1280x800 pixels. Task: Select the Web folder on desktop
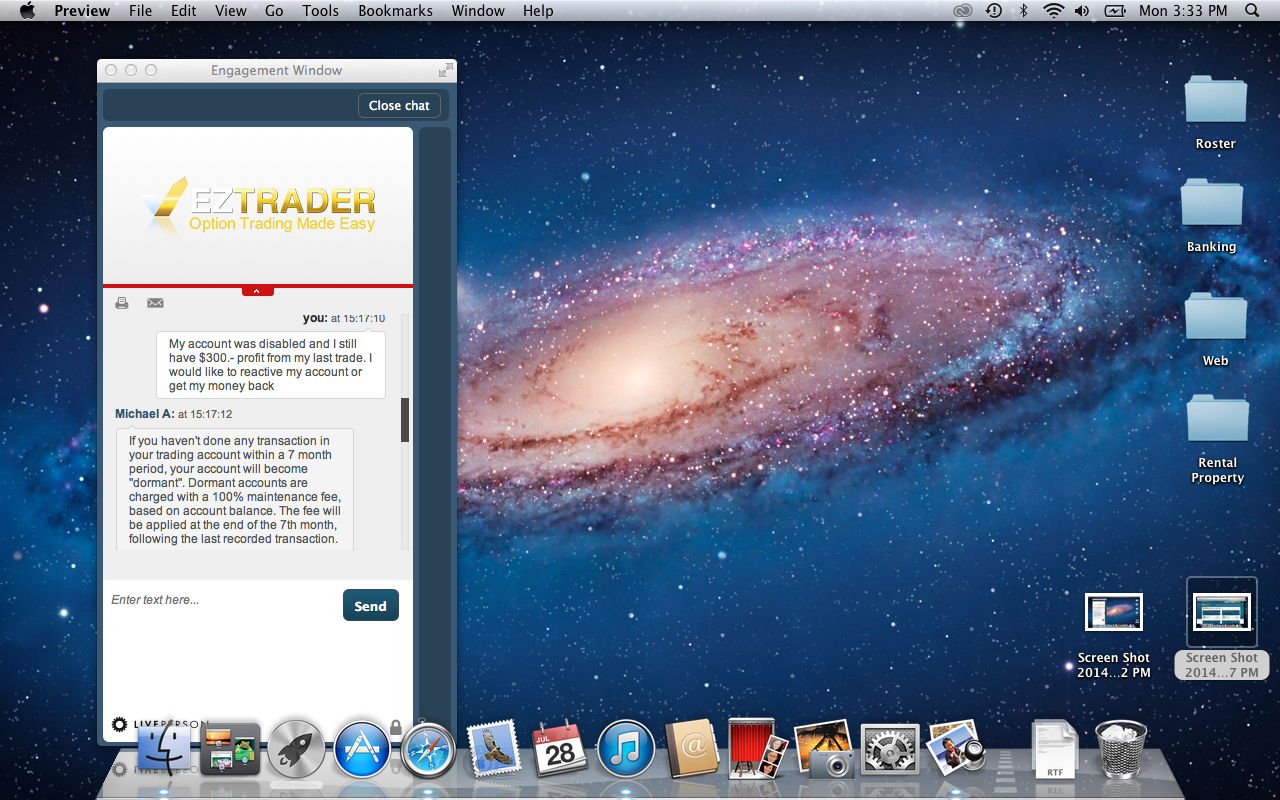[1216, 330]
